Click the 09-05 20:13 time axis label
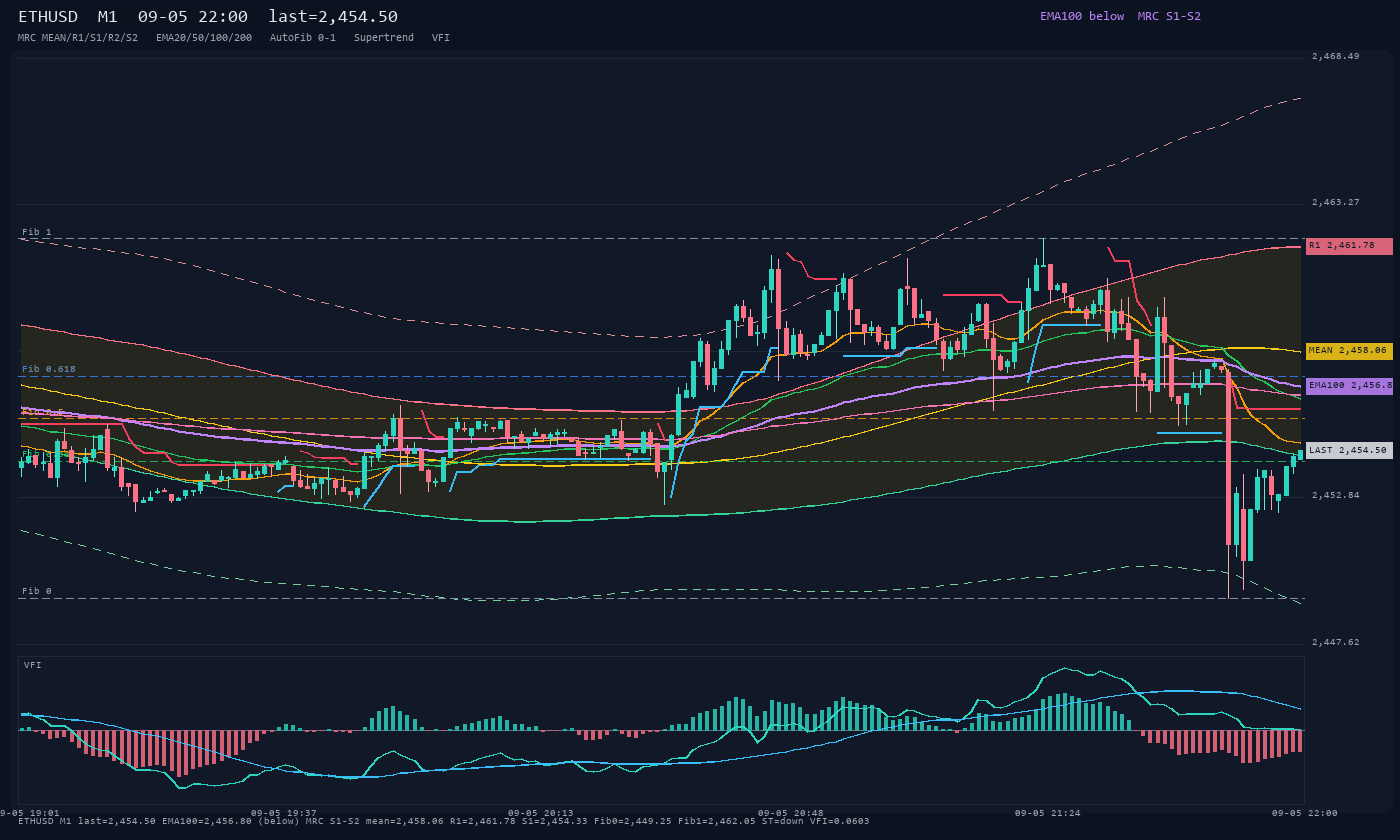1400x840 pixels. [x=541, y=813]
